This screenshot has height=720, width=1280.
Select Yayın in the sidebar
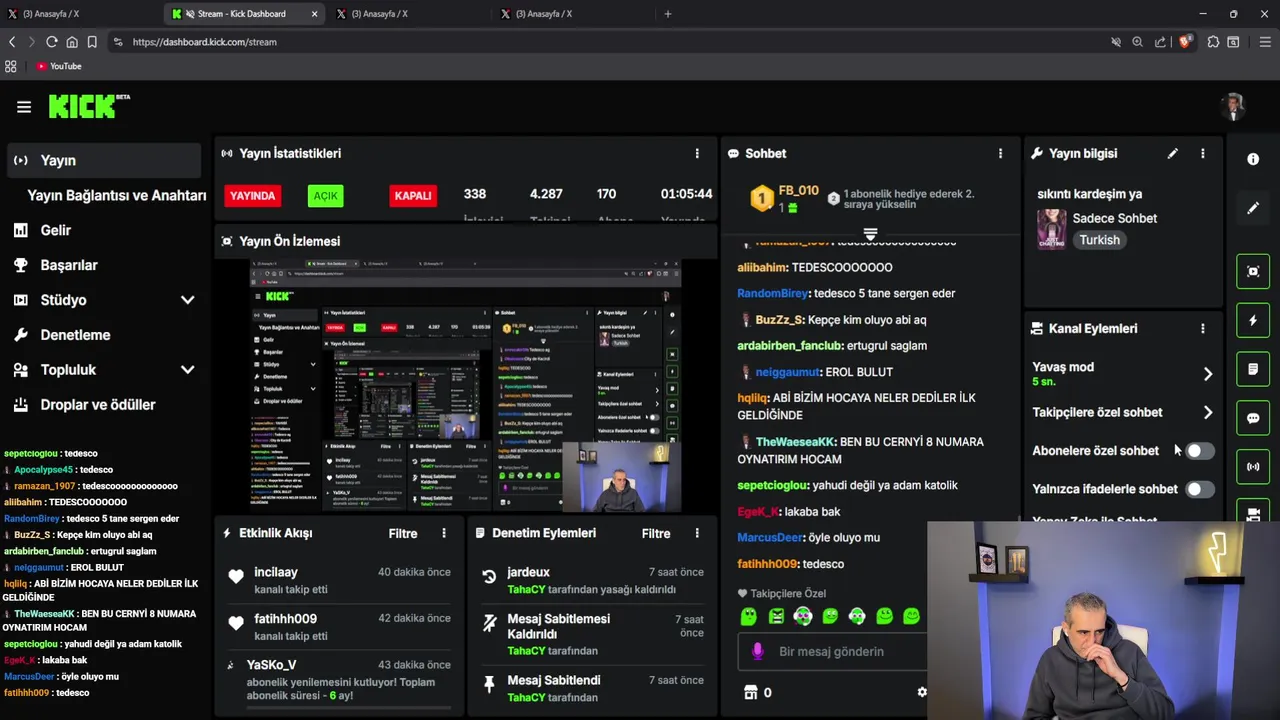tap(104, 160)
